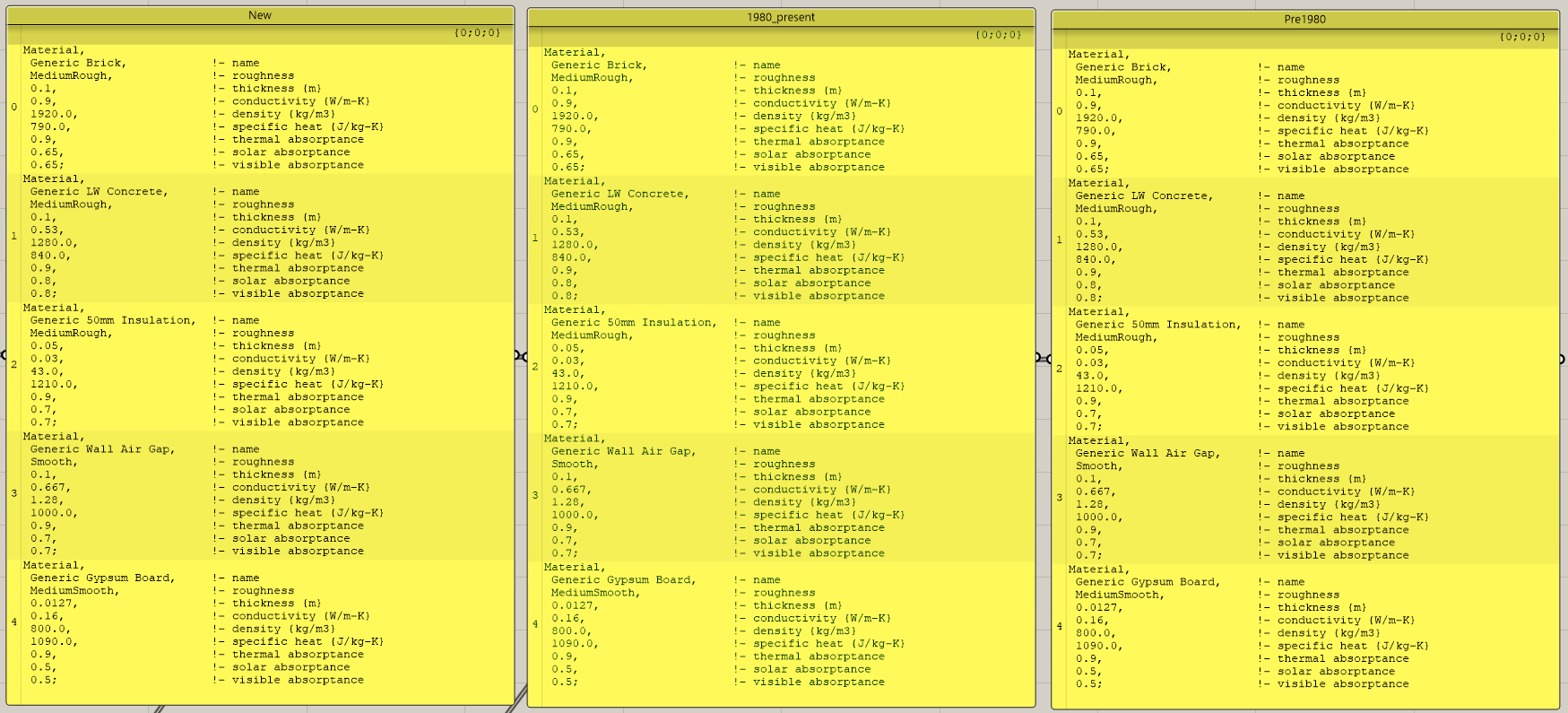Click Generic Gypsum Board in Pre1980 panel
The width and height of the screenshot is (1568, 713).
pyautogui.click(x=1147, y=582)
